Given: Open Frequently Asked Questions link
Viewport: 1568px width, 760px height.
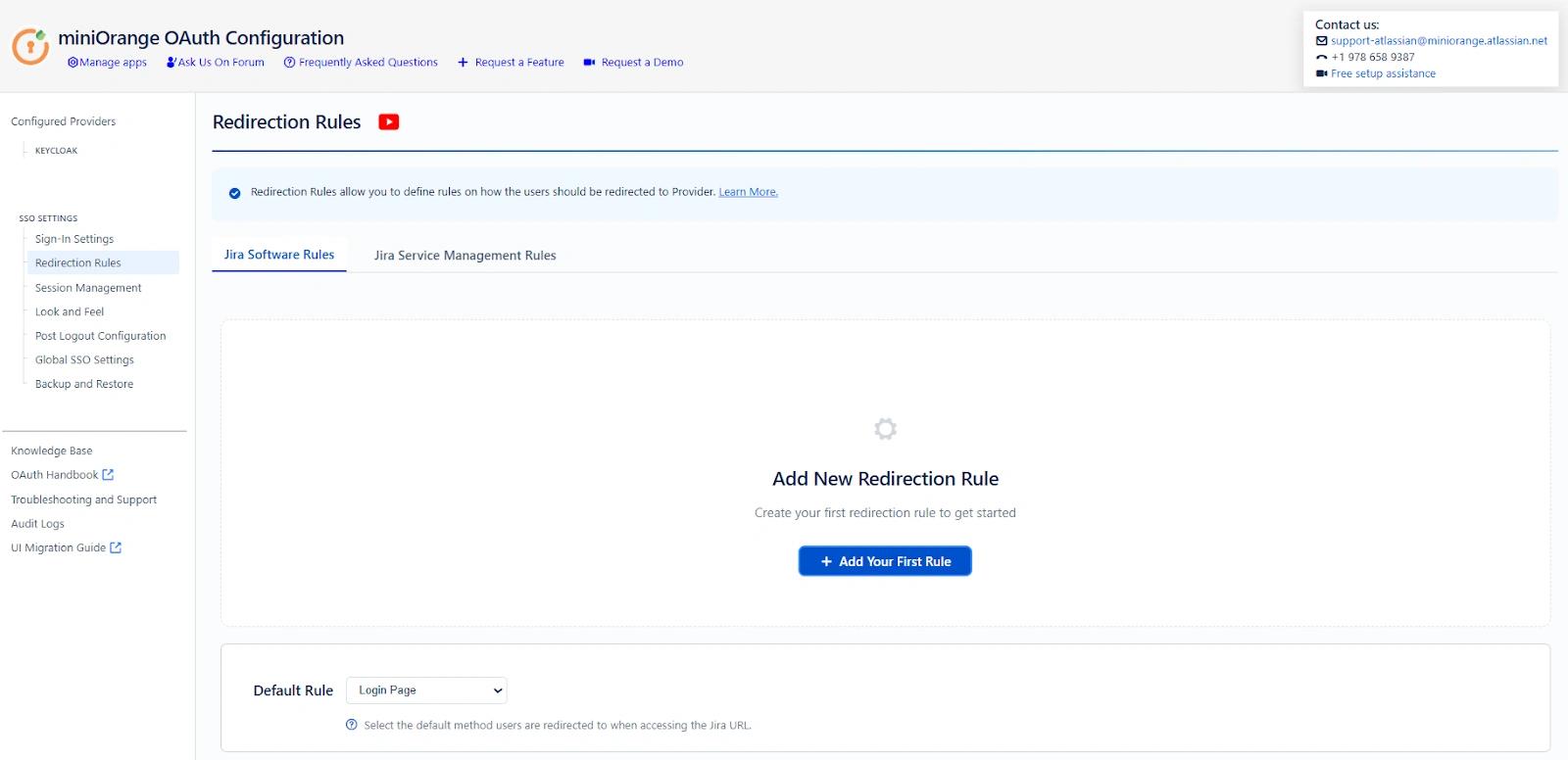Looking at the screenshot, I should click(x=361, y=63).
